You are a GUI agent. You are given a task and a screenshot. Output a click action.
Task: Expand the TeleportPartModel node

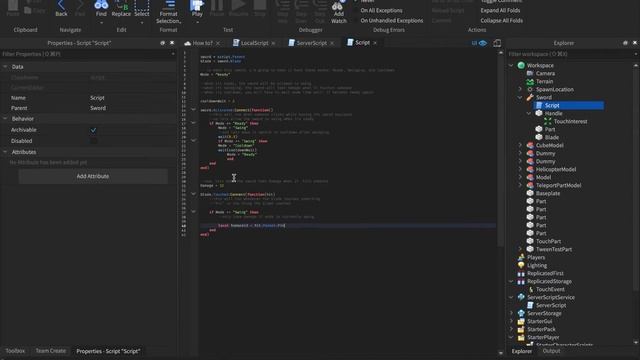click(520, 185)
